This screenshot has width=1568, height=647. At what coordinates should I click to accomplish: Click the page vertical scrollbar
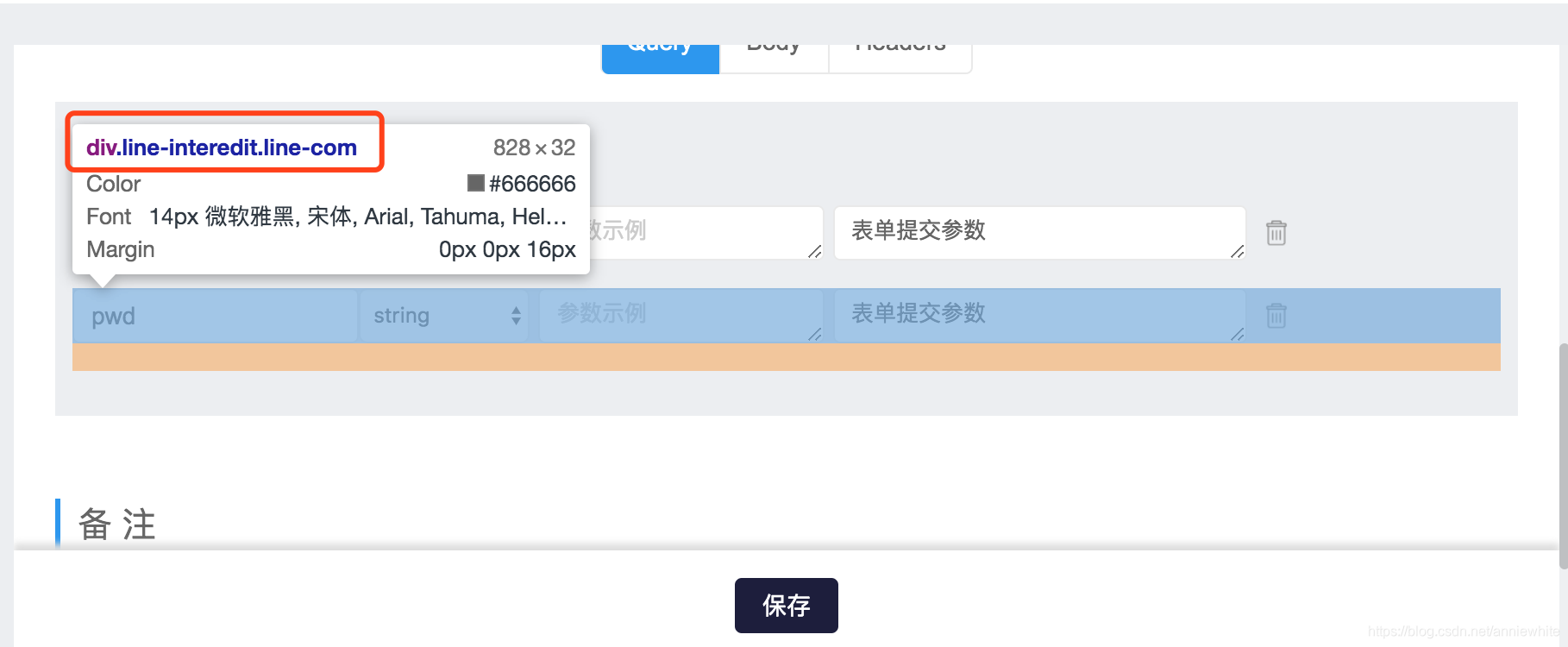(x=1563, y=456)
